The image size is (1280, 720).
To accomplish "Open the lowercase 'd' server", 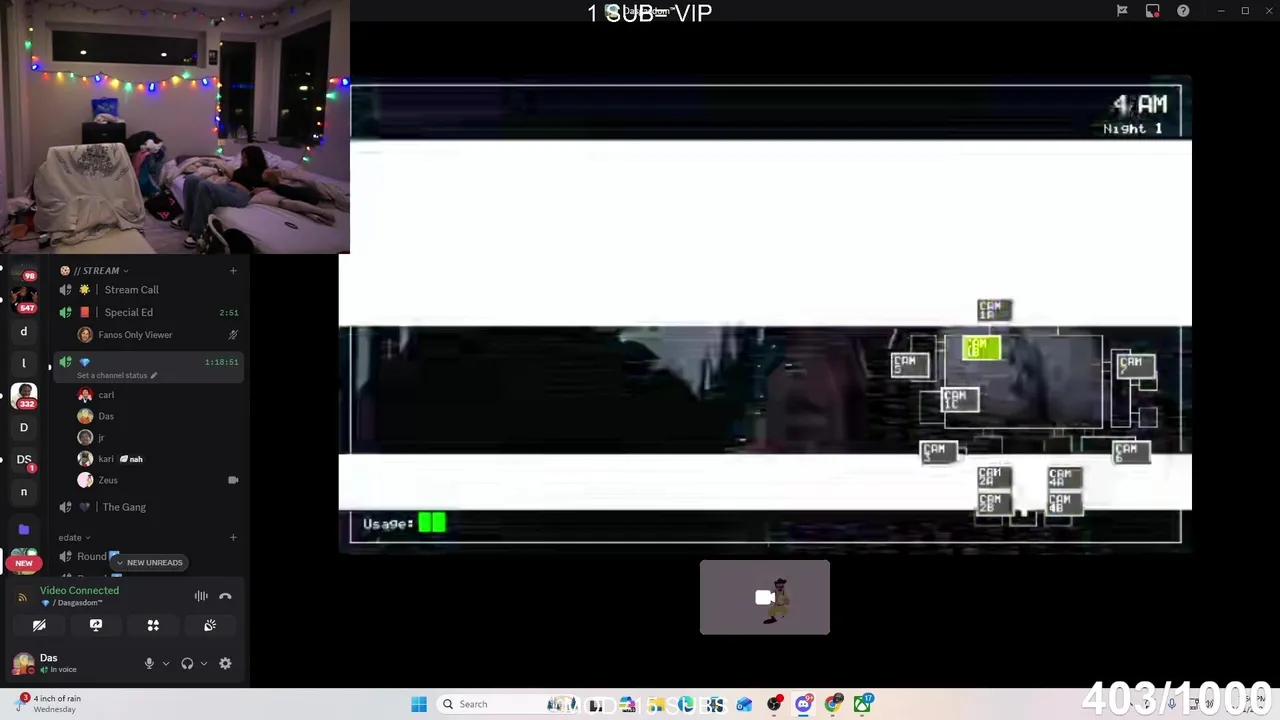I will coord(24,331).
